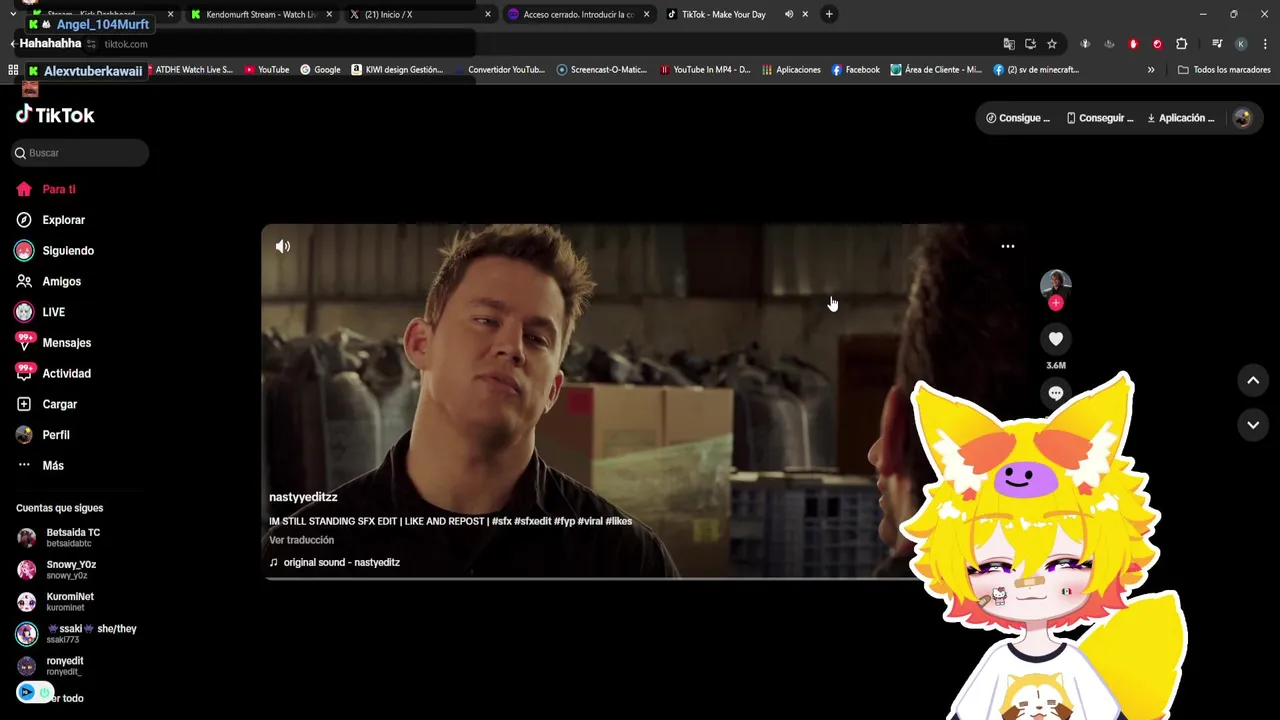Click the install app icon in address bar
1280x720 pixels.
click(1030, 44)
